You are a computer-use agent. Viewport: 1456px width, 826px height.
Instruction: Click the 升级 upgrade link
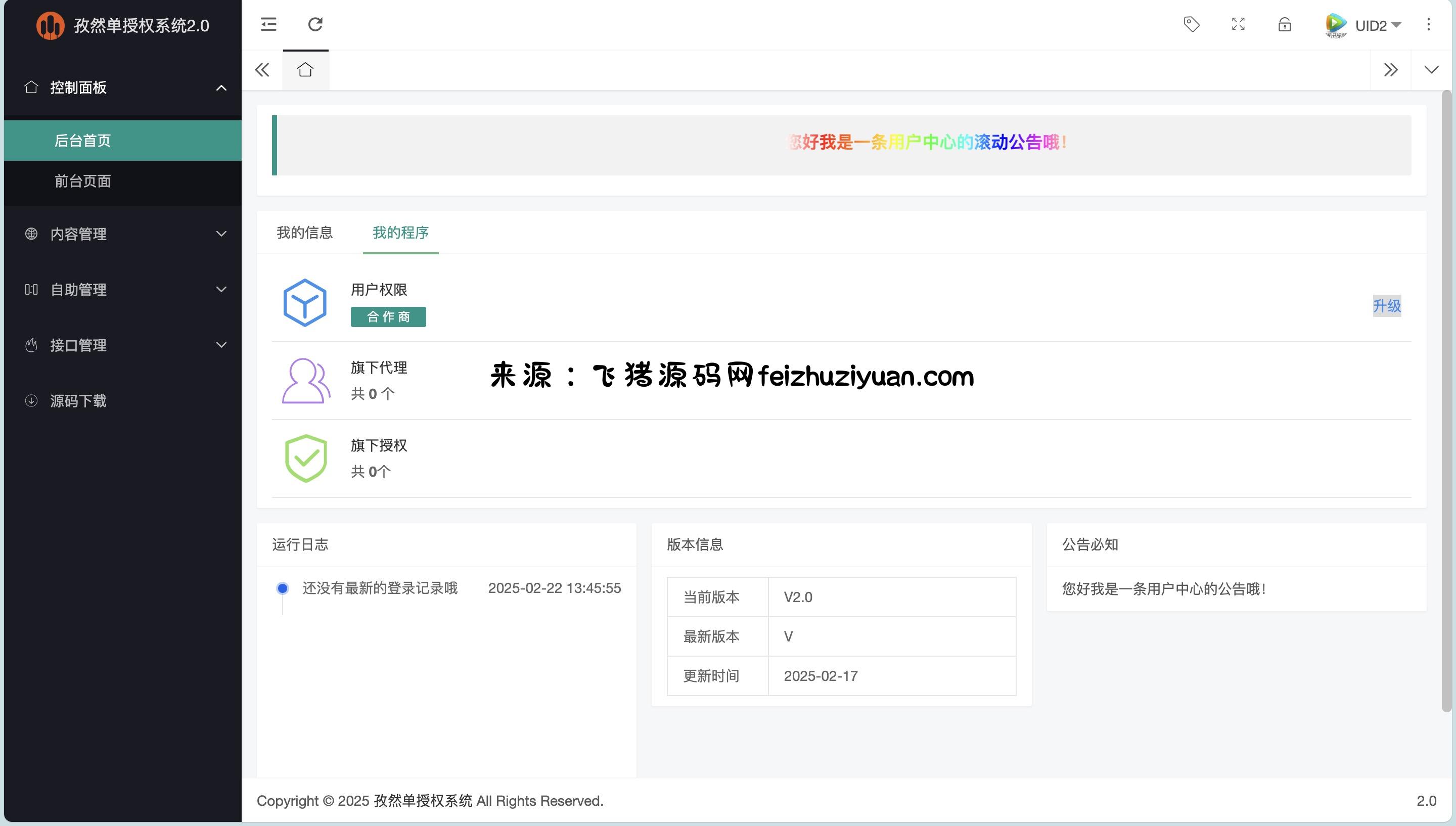pyautogui.click(x=1386, y=306)
